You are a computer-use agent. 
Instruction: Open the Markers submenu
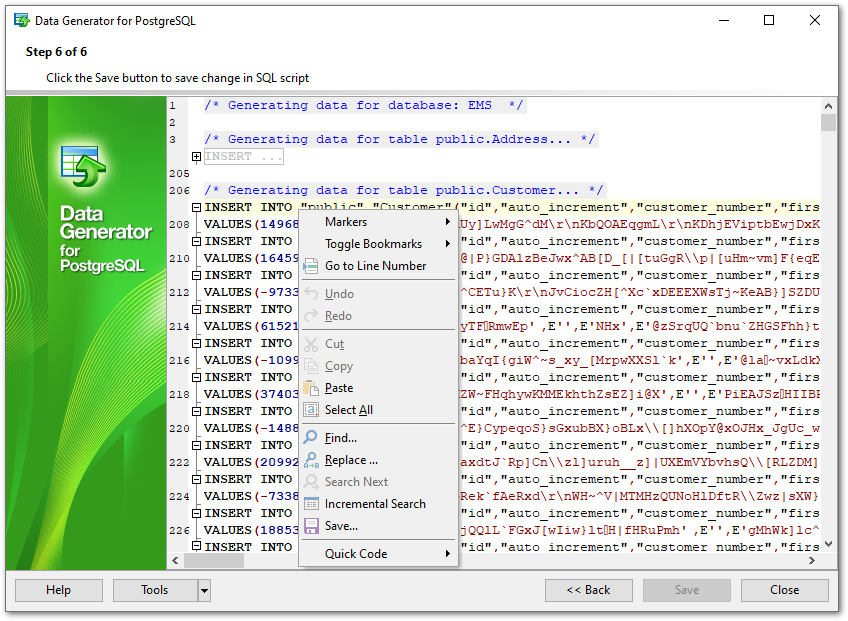pyautogui.click(x=379, y=222)
